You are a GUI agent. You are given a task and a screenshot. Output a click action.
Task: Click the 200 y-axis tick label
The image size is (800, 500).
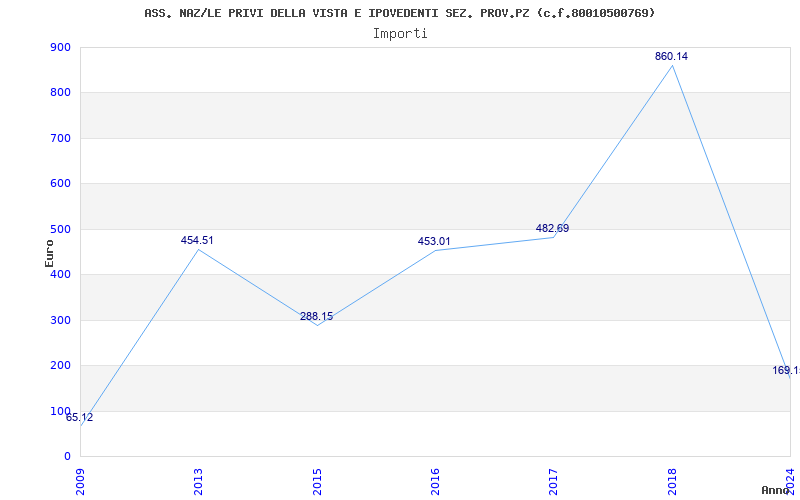[x=60, y=366]
